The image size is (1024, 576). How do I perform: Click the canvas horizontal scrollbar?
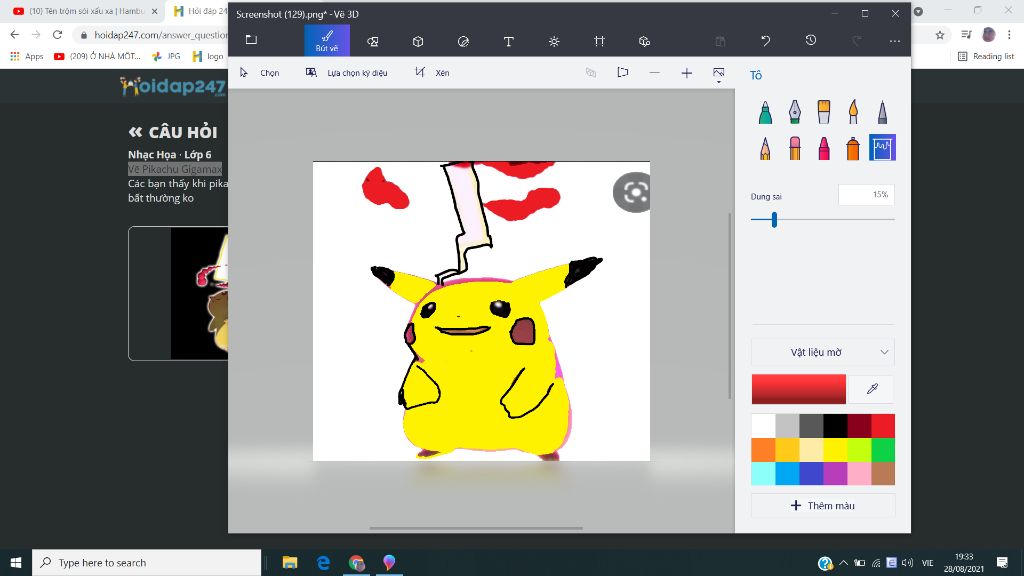476,528
